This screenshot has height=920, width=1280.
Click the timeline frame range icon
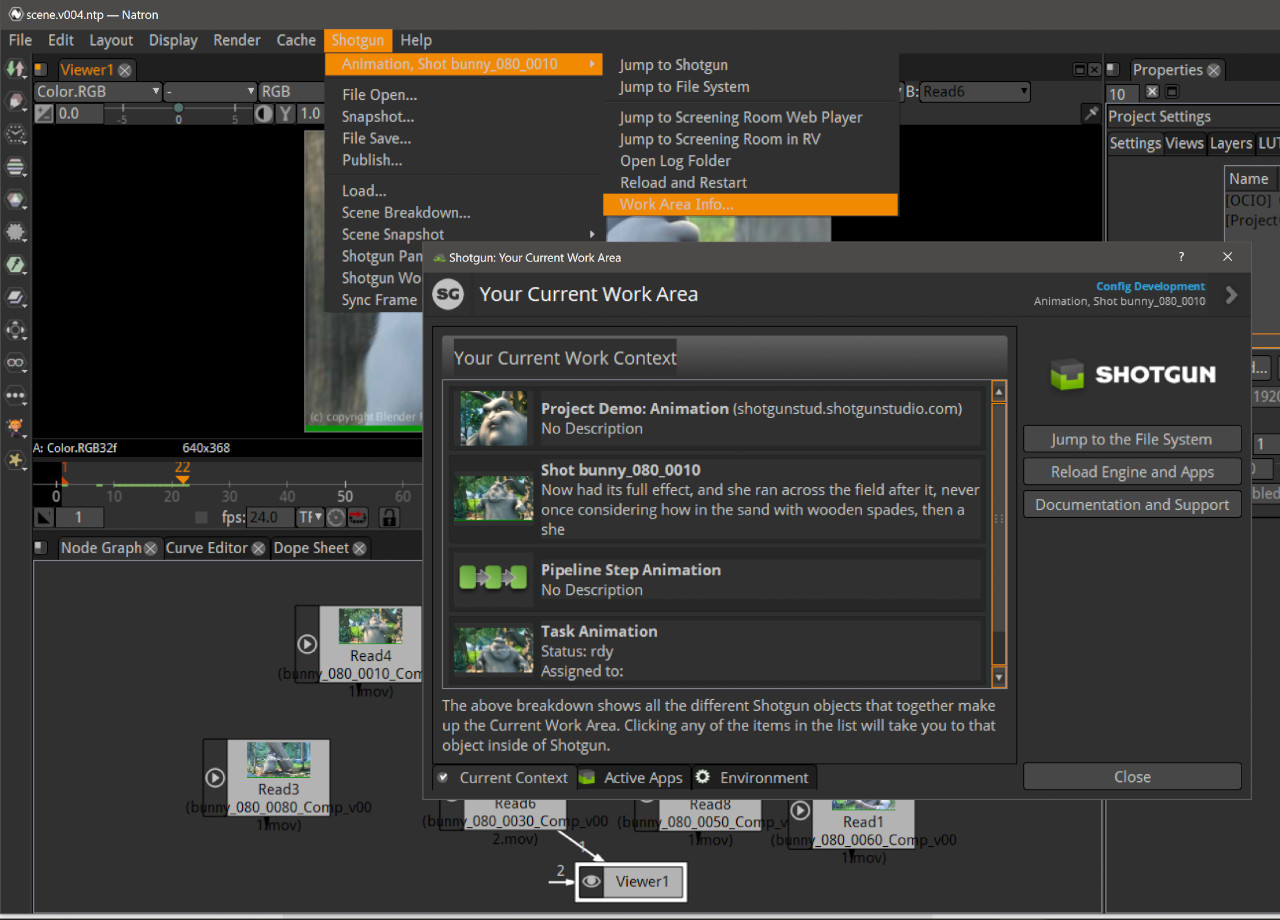click(x=43, y=517)
